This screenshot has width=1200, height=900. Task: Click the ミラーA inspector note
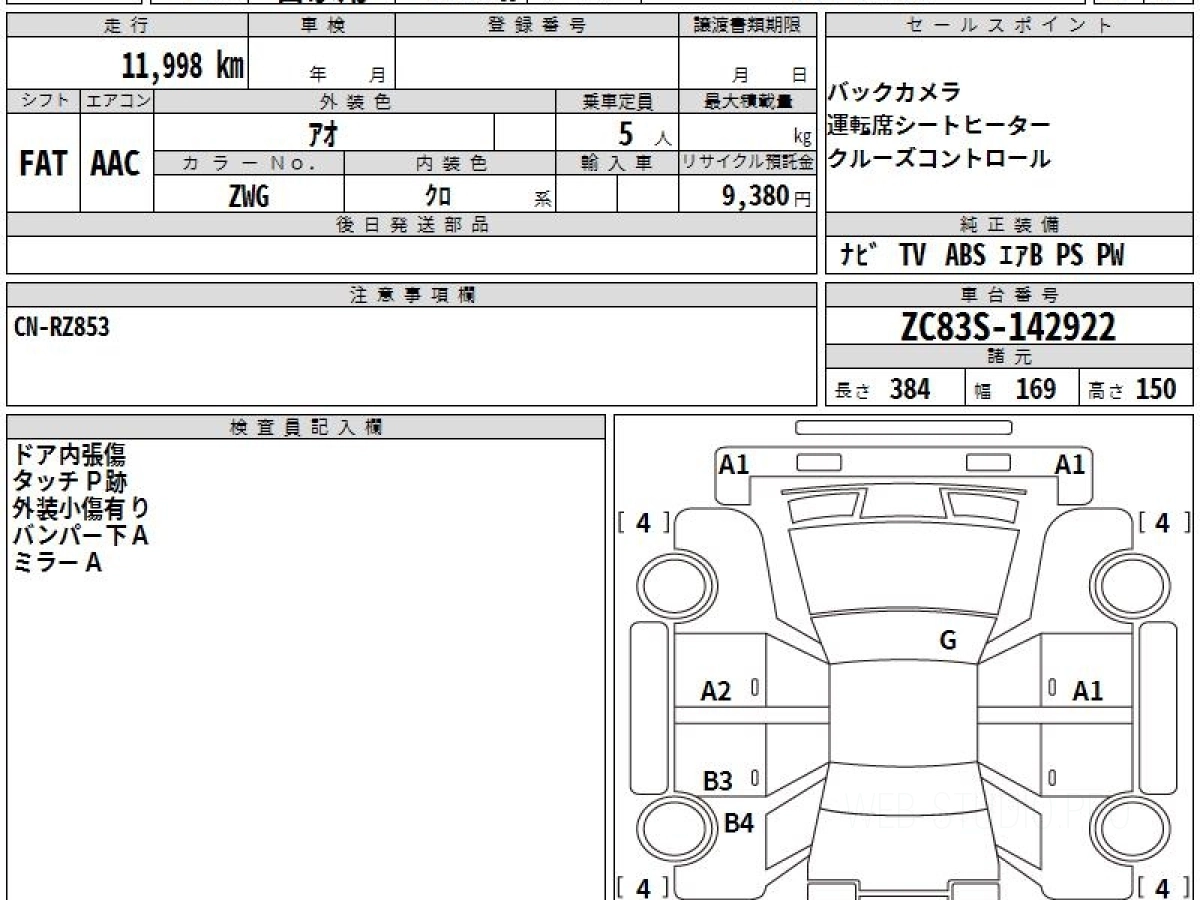click(57, 562)
